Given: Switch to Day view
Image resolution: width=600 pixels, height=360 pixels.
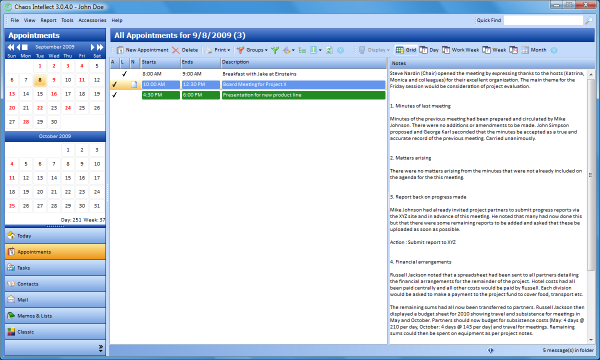Looking at the screenshot, I should coord(429,50).
